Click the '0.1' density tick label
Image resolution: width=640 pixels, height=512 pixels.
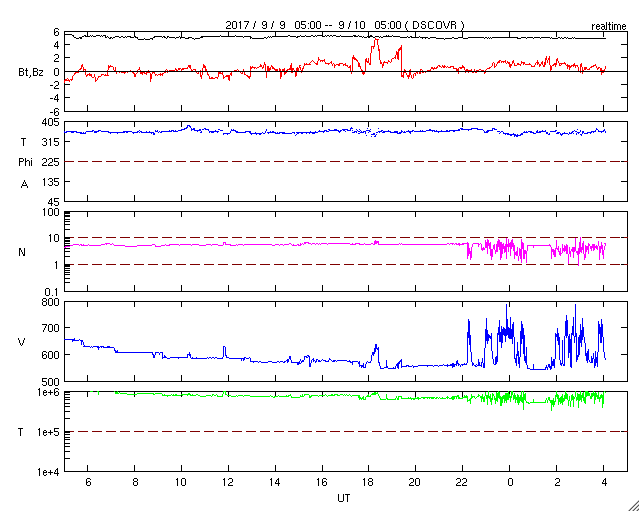click(52, 292)
